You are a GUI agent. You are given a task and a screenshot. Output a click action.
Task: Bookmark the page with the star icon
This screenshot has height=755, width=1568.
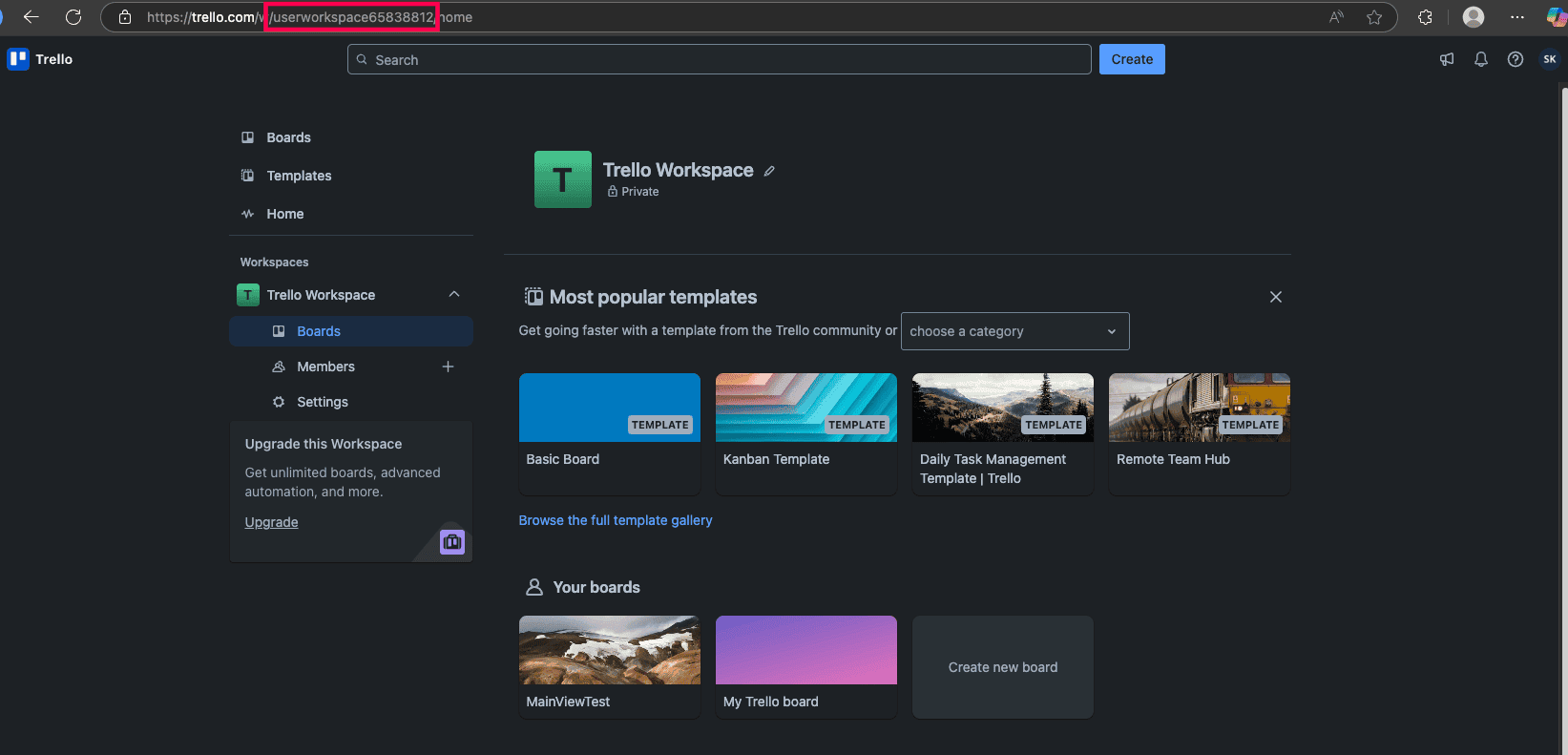coord(1374,17)
